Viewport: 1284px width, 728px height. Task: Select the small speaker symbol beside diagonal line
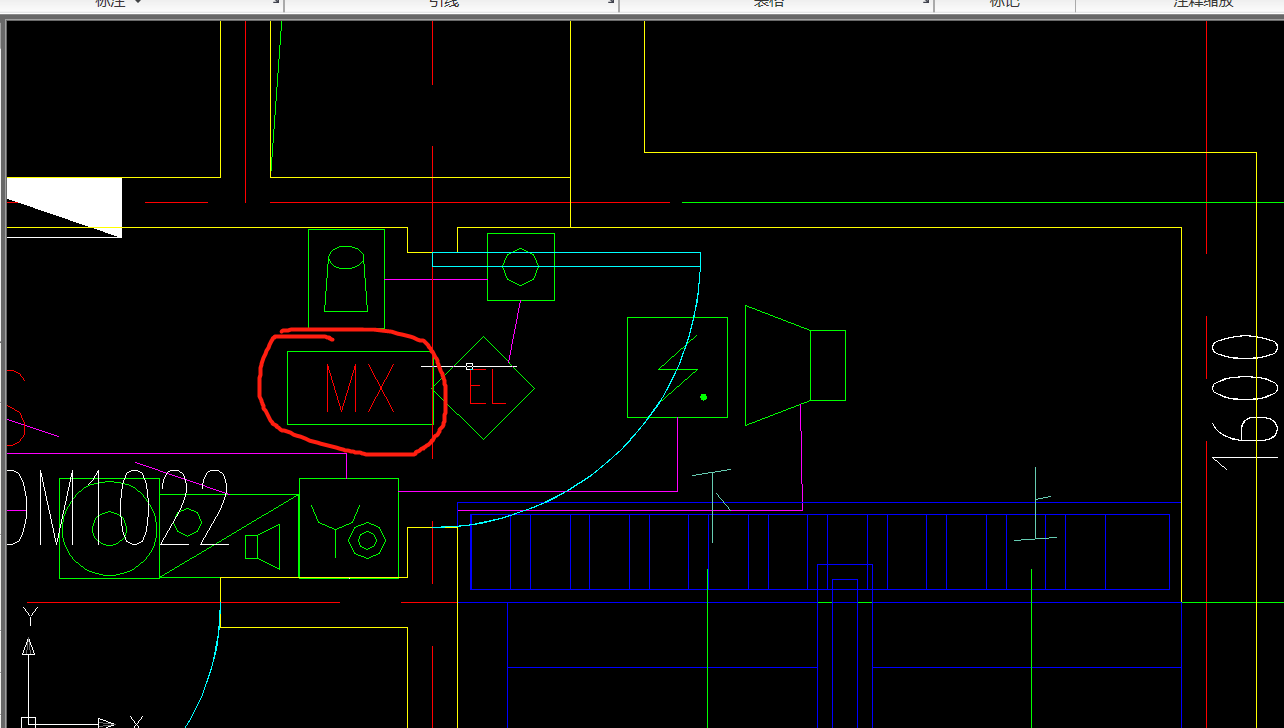tap(262, 548)
